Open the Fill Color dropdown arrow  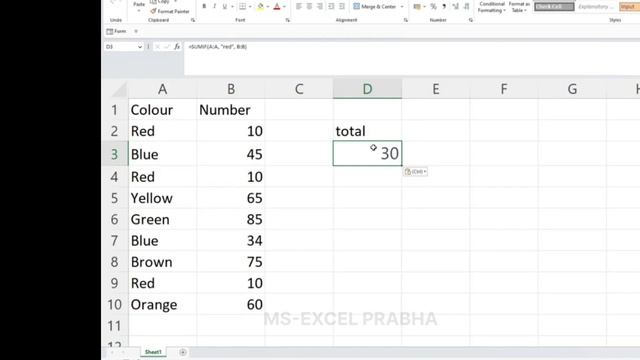click(x=268, y=7)
